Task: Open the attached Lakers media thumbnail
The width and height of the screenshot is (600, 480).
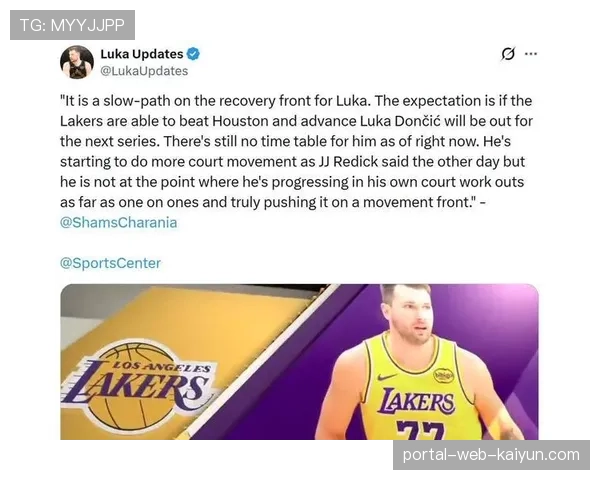Action: (x=299, y=362)
